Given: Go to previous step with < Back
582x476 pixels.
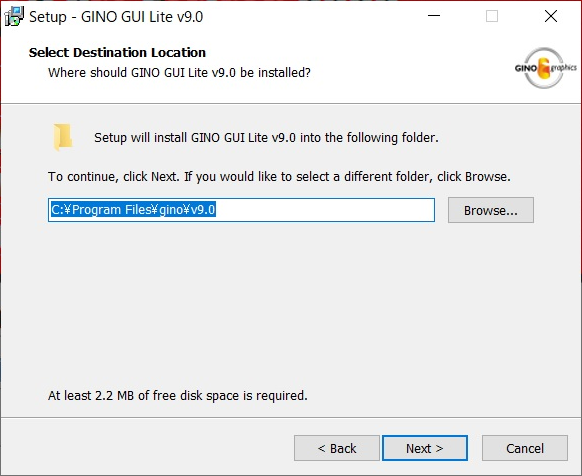Looking at the screenshot, I should click(x=337, y=448).
